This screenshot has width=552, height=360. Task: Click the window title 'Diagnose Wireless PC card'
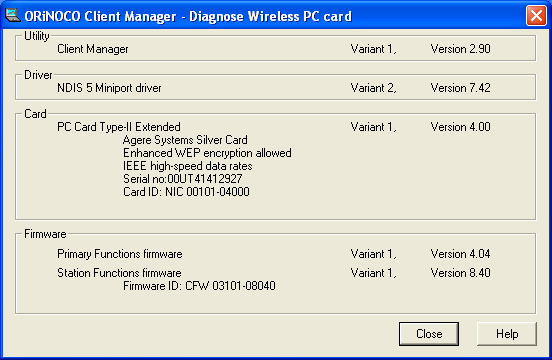[270, 17]
